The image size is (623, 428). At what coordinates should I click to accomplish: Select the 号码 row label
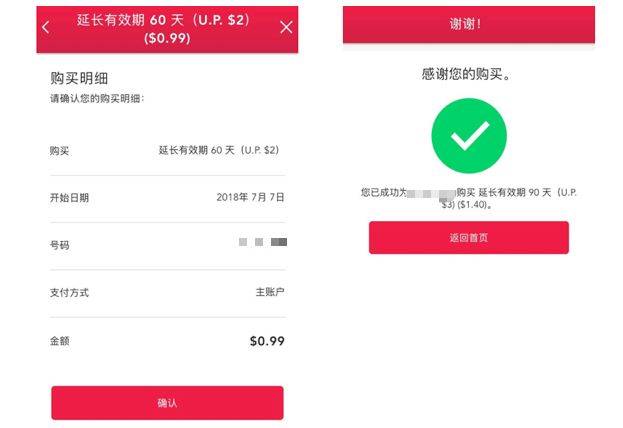(59, 245)
